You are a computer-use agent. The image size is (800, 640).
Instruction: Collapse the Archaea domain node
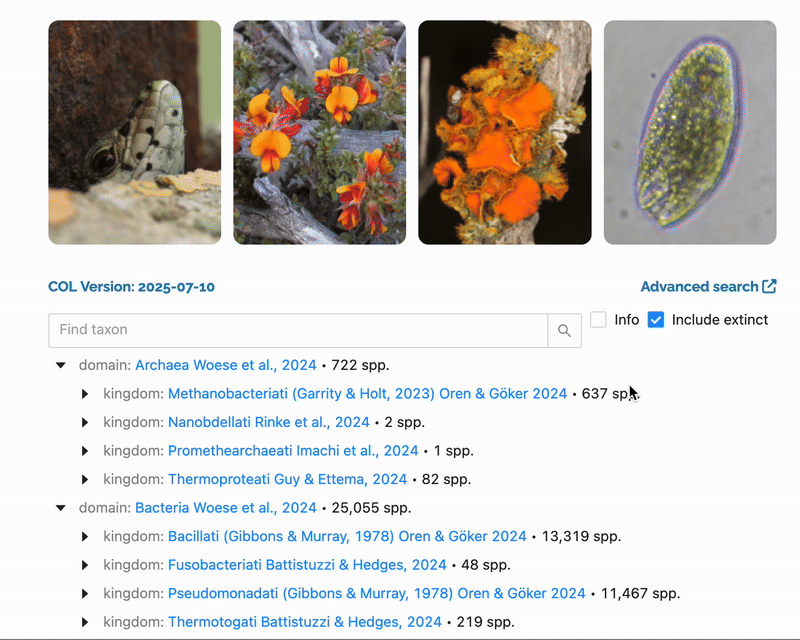(61, 366)
